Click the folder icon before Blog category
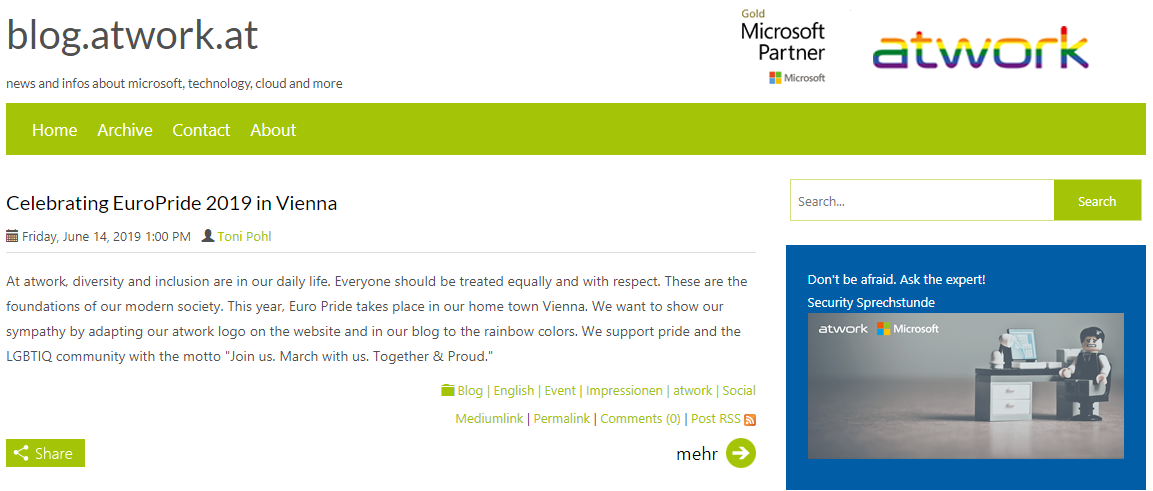Screen dimensions: 1153x491 [448, 390]
